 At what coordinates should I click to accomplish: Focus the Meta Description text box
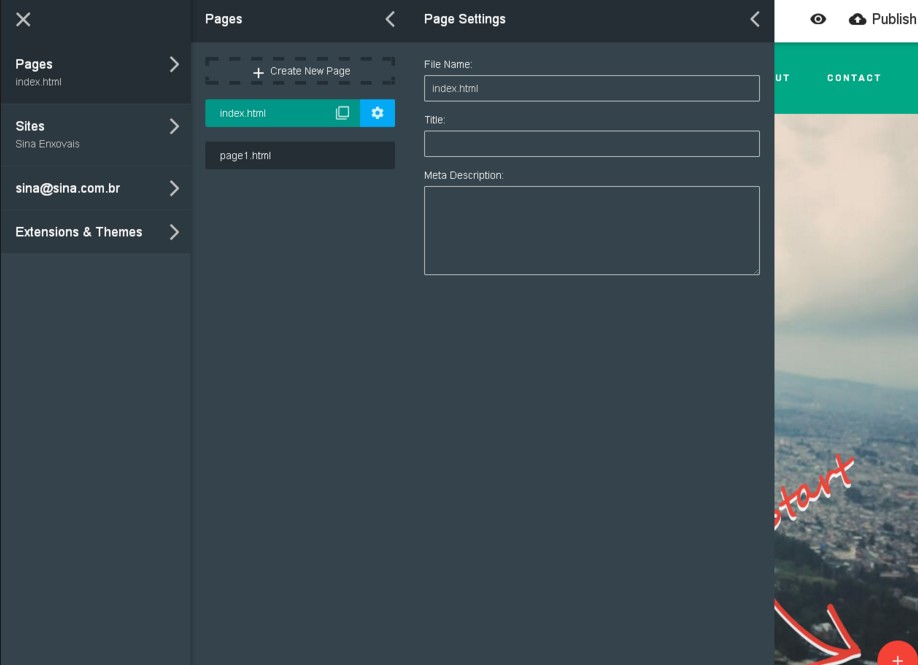point(591,230)
